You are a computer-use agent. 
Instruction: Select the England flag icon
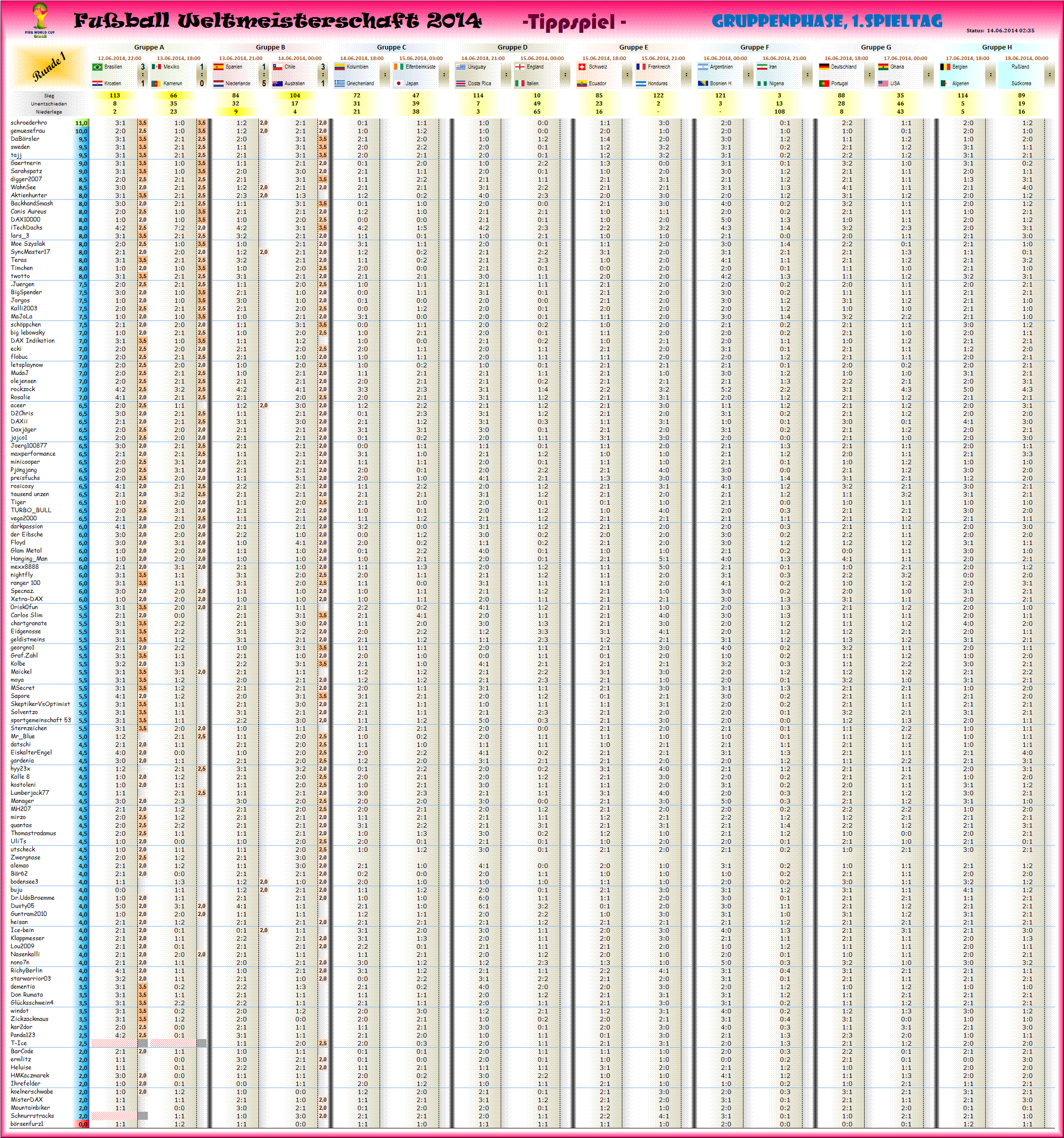tap(520, 67)
